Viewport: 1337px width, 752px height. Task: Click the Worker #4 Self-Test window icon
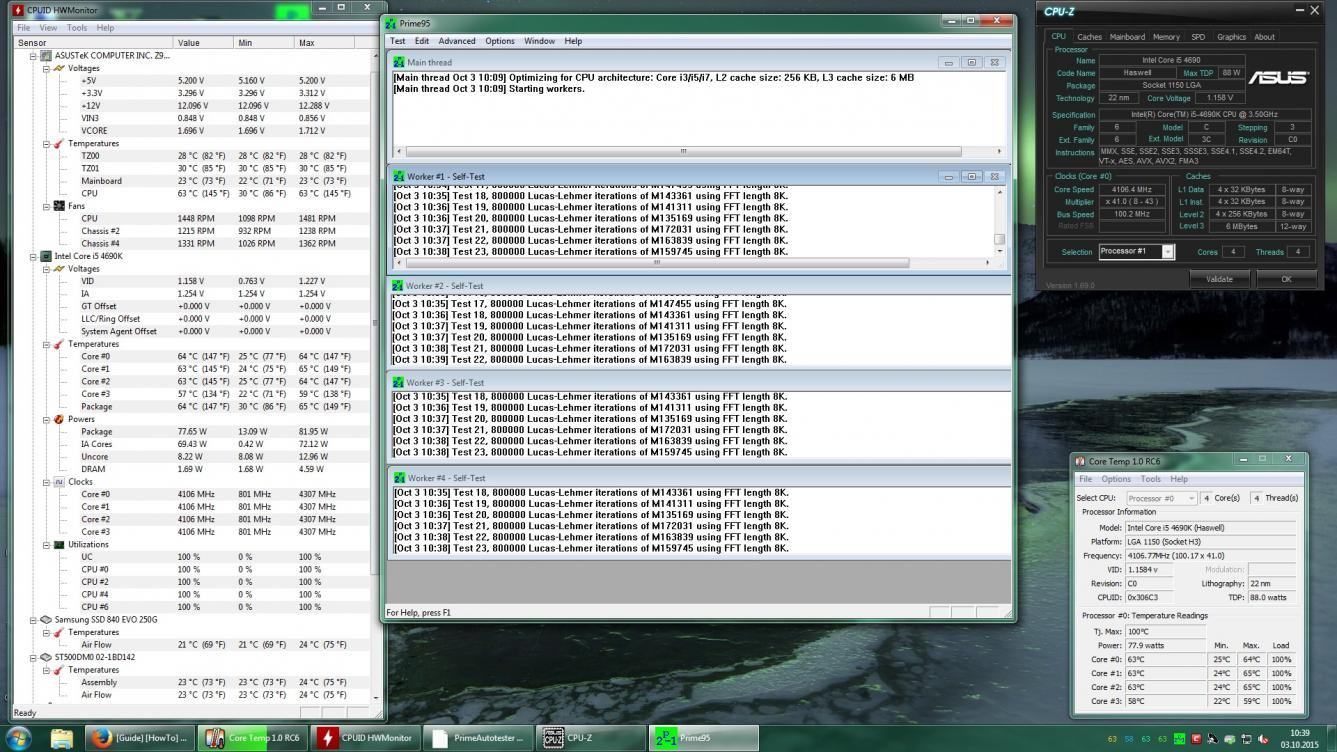click(400, 478)
